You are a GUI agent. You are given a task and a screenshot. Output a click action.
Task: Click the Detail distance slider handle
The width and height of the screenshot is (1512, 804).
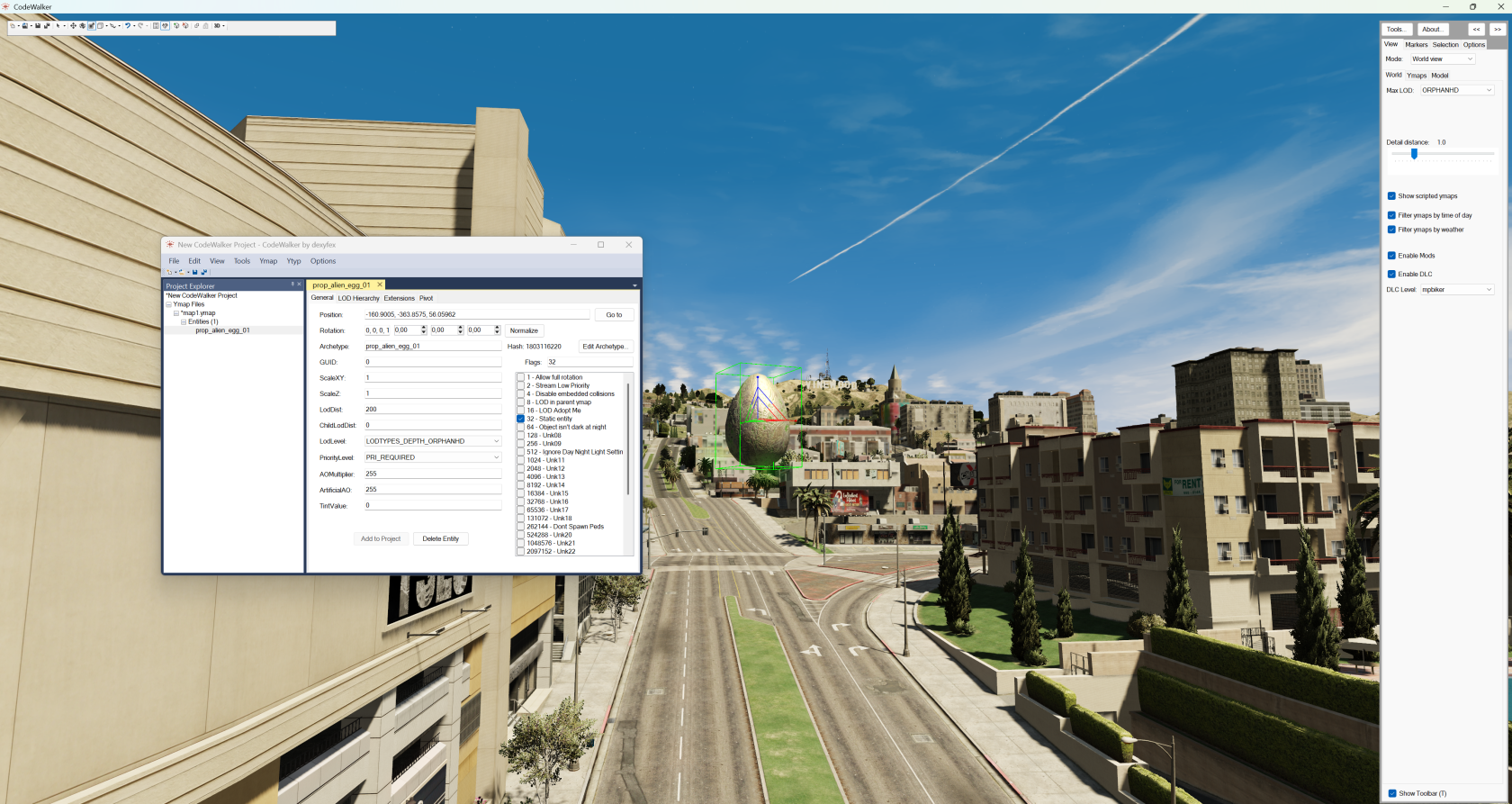[1414, 154]
